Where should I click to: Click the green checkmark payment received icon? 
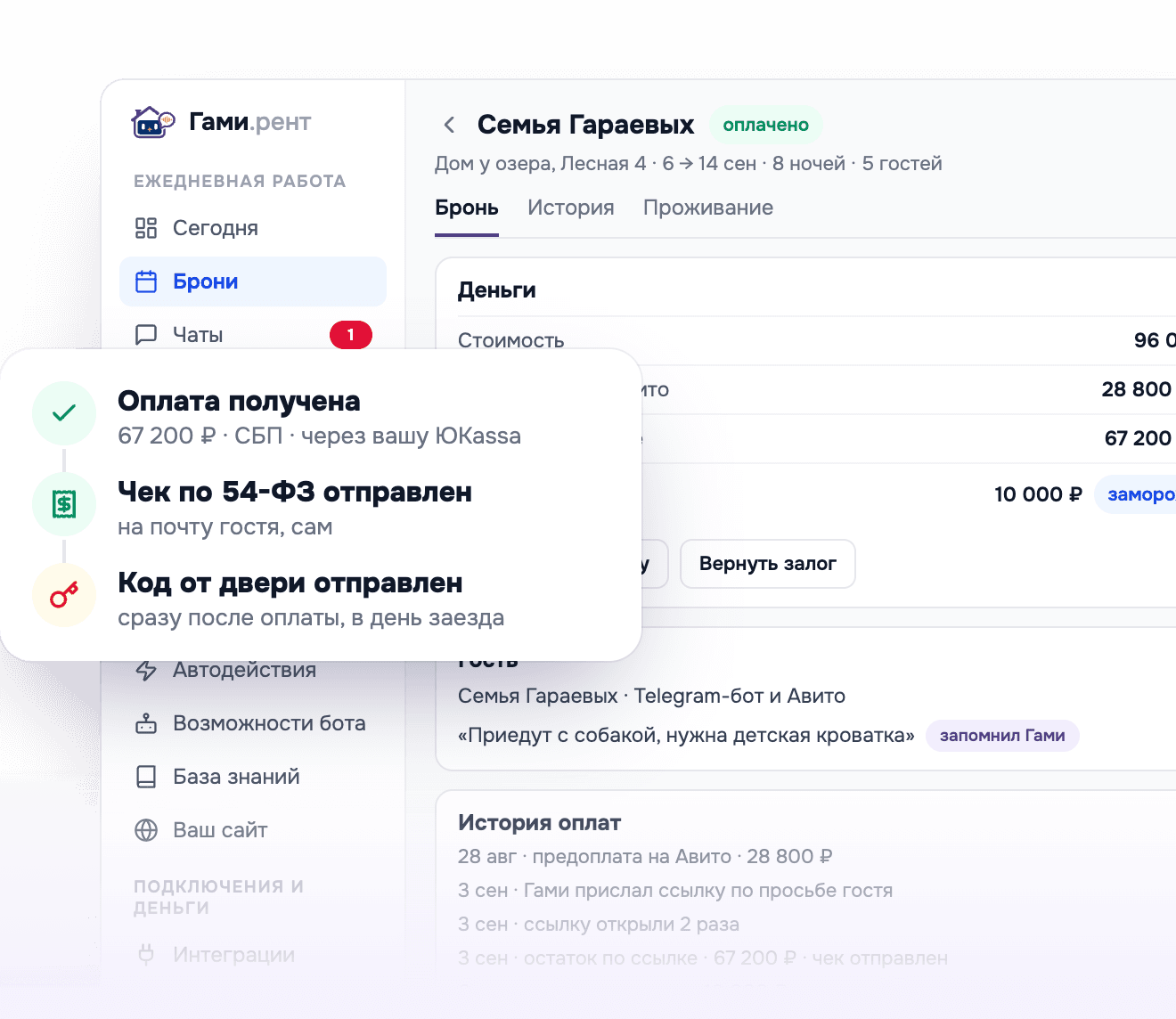click(64, 413)
